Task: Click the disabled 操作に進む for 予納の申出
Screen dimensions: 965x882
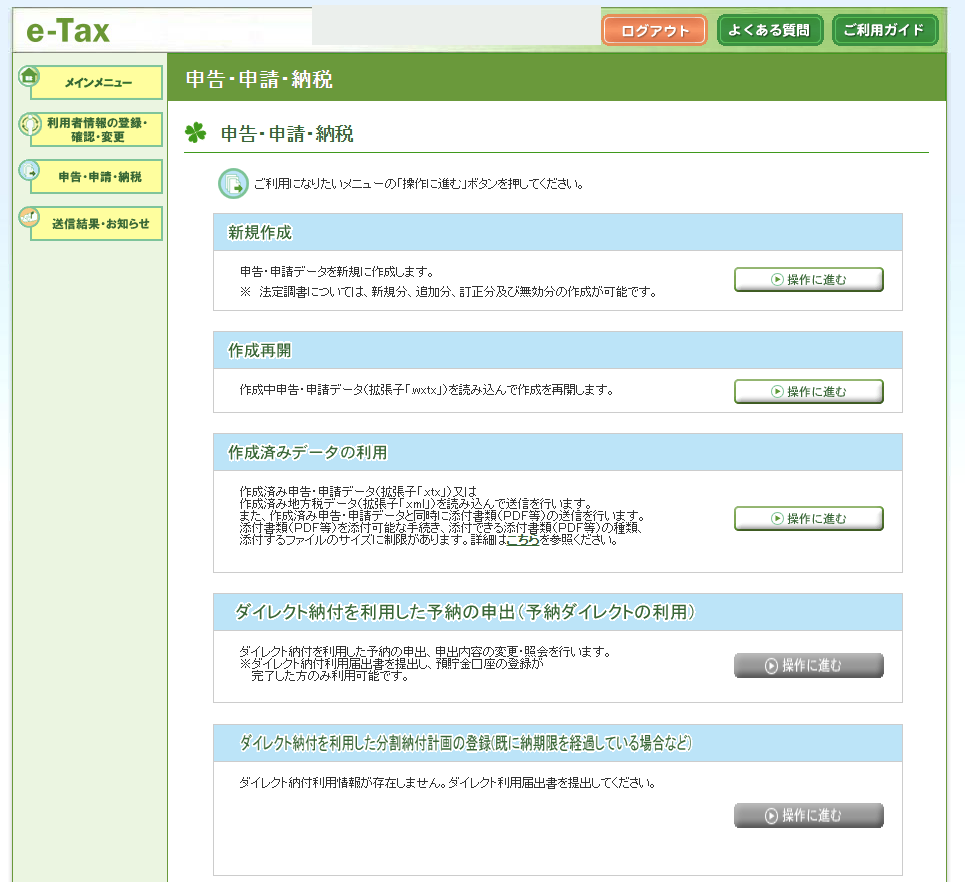Action: coord(809,665)
